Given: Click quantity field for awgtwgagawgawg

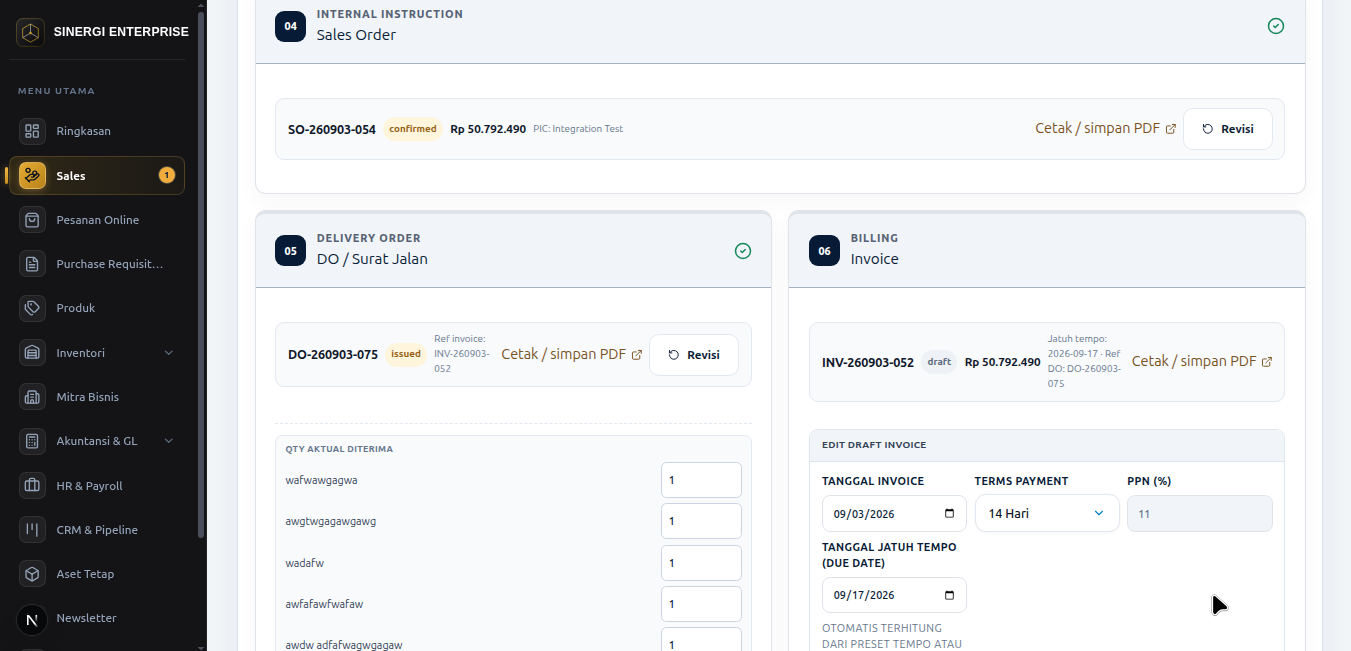Looking at the screenshot, I should (701, 521).
